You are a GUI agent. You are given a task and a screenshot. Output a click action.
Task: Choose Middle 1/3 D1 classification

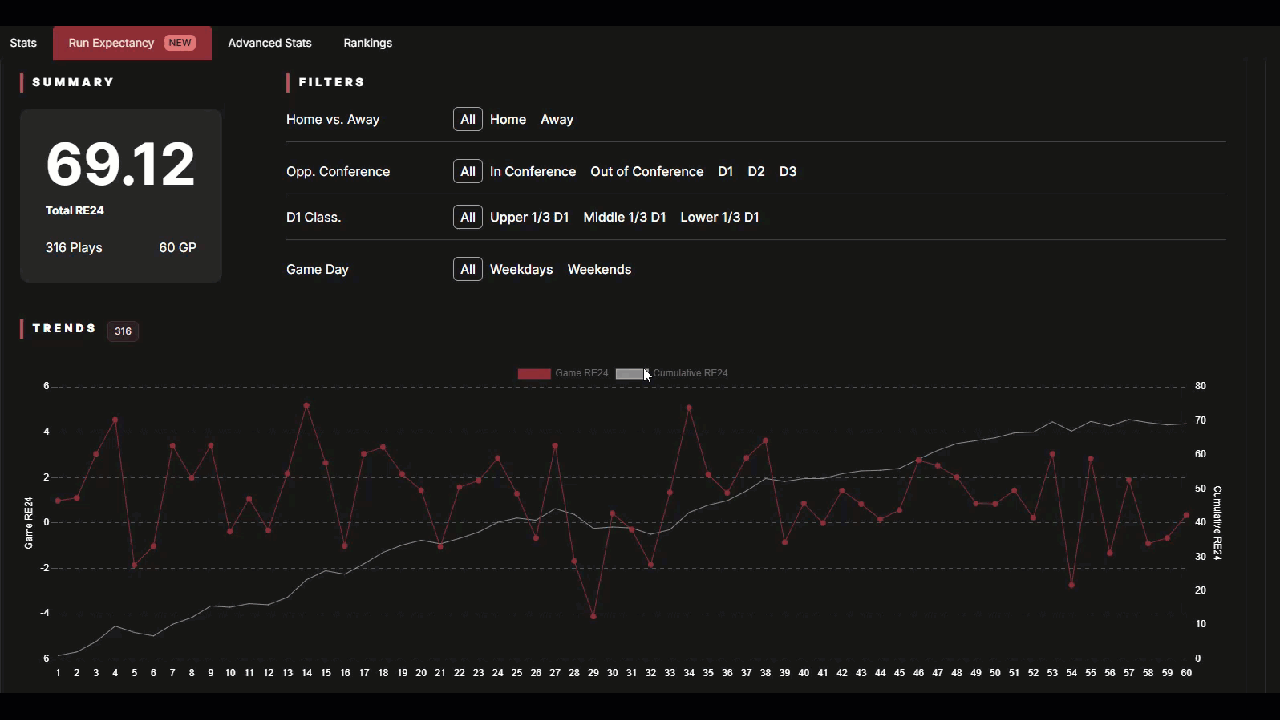pos(625,217)
